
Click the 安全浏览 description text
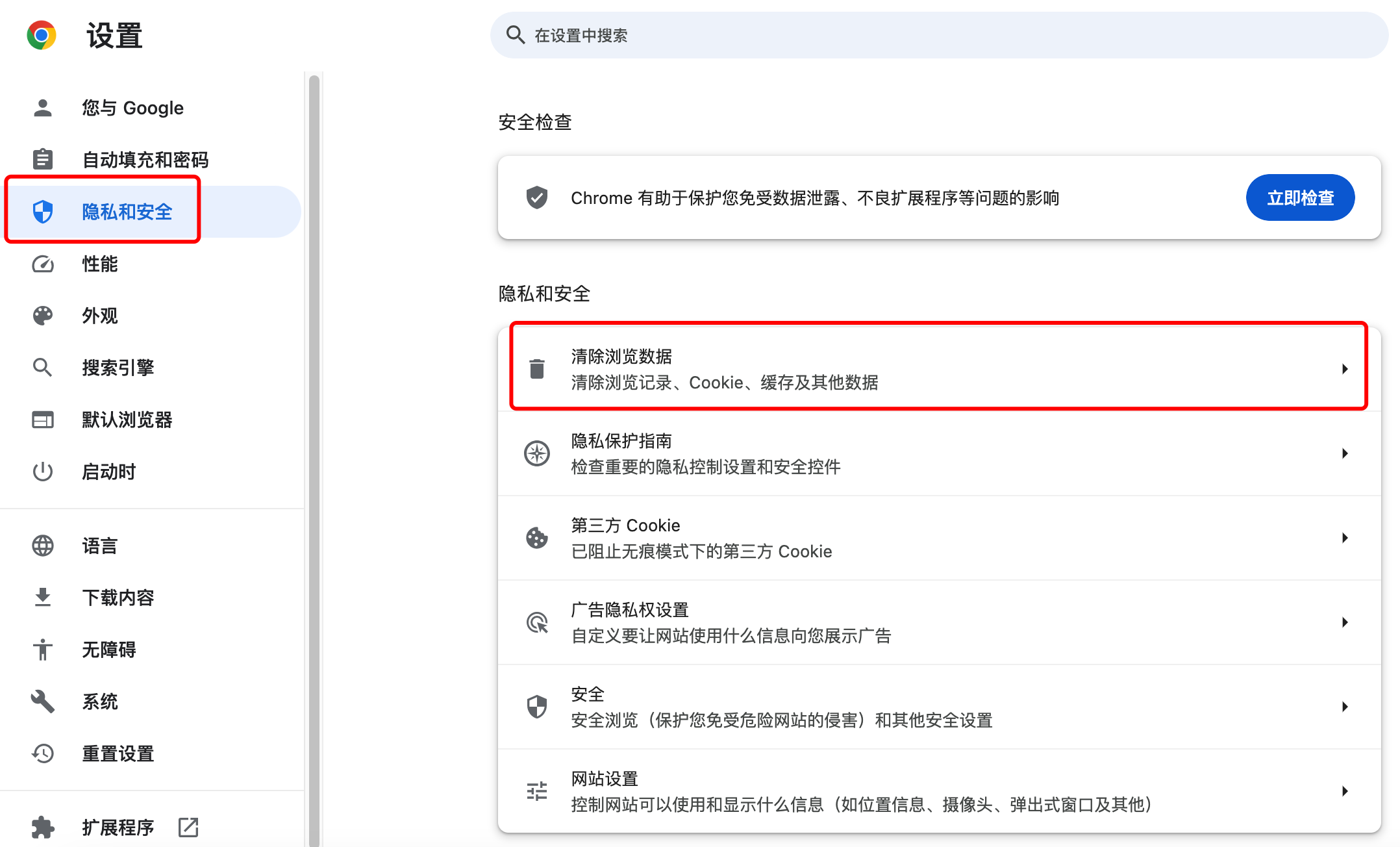782,720
